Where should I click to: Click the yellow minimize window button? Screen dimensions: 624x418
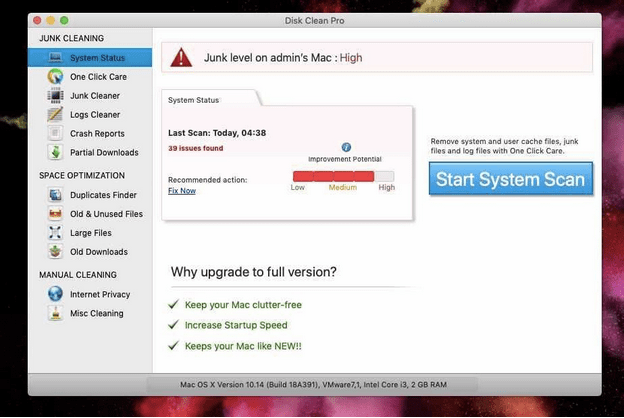pyautogui.click(x=51, y=20)
